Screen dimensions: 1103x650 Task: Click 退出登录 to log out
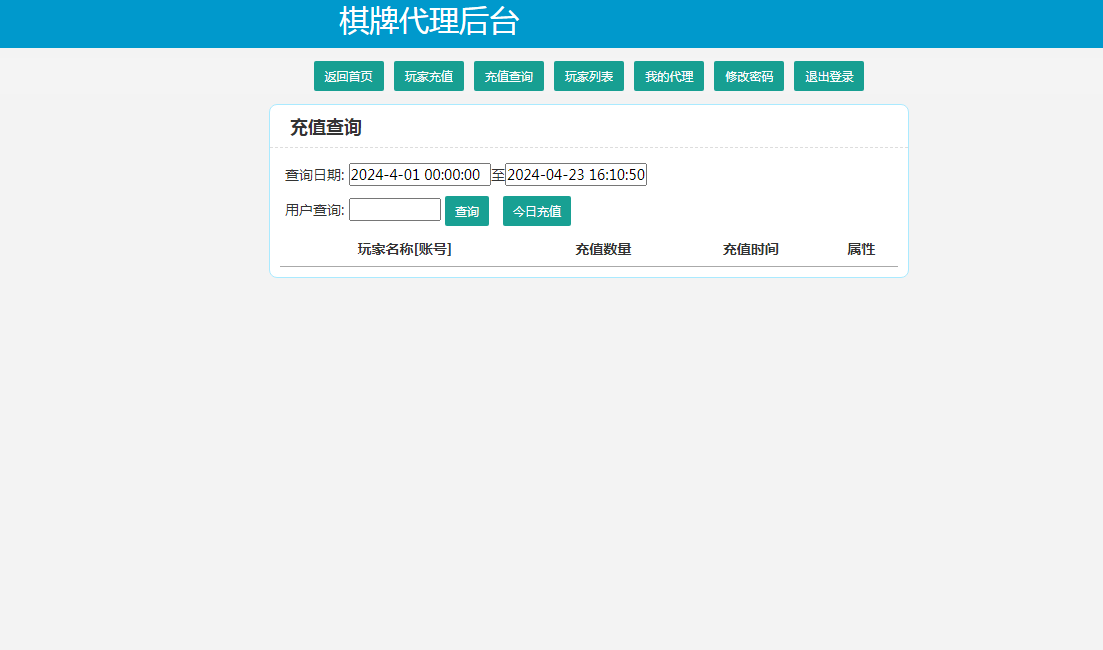[828, 75]
